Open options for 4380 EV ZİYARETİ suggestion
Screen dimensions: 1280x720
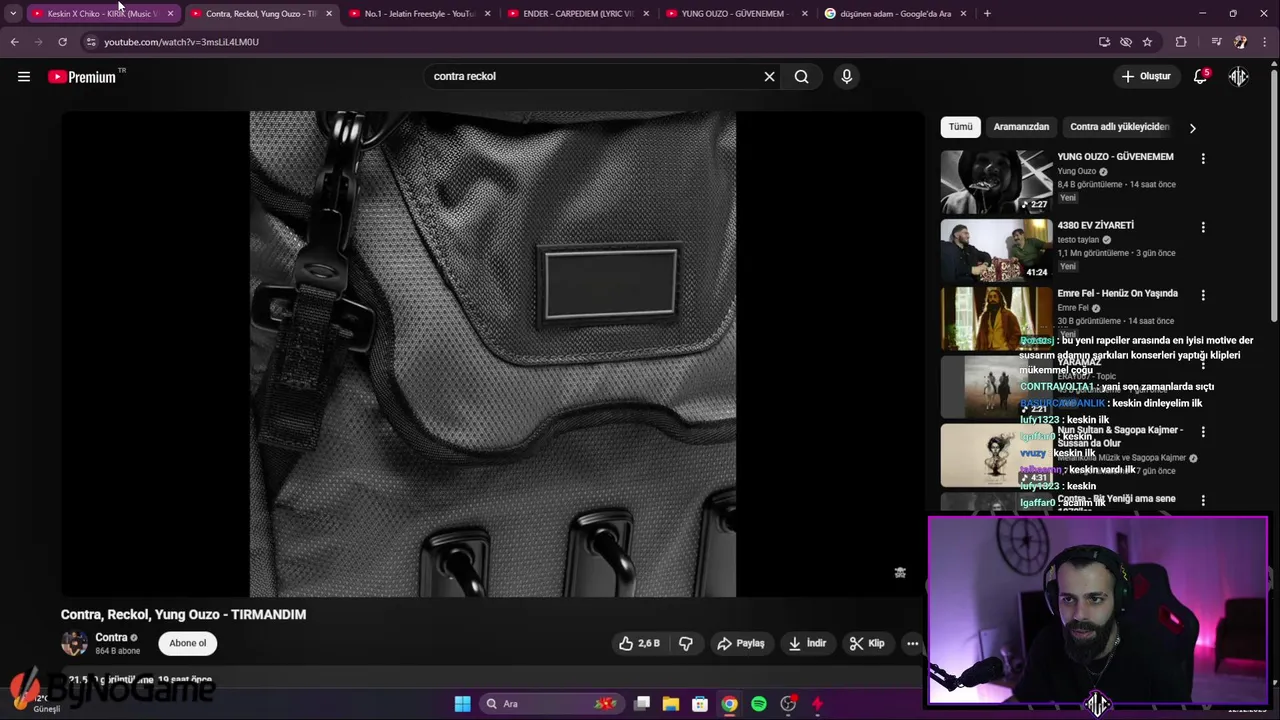tap(1203, 227)
